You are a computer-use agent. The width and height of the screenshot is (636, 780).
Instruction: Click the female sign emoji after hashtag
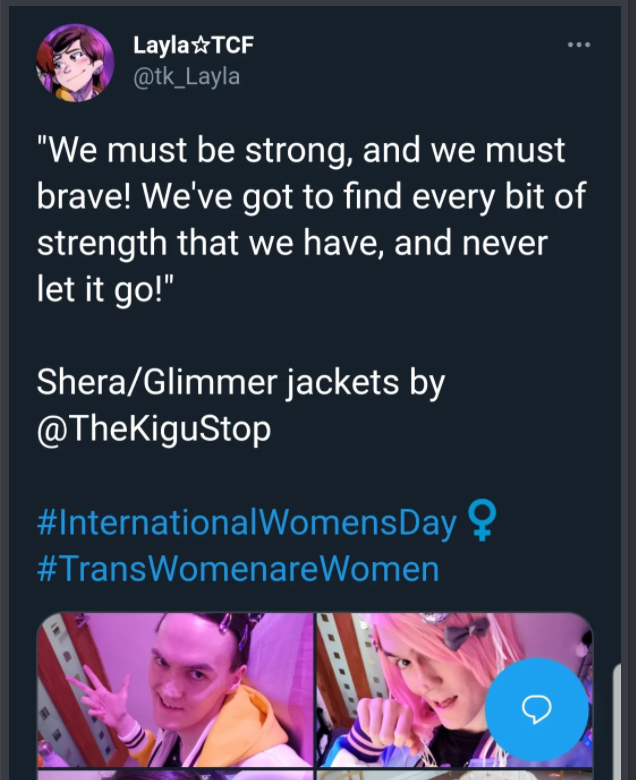coord(481,521)
